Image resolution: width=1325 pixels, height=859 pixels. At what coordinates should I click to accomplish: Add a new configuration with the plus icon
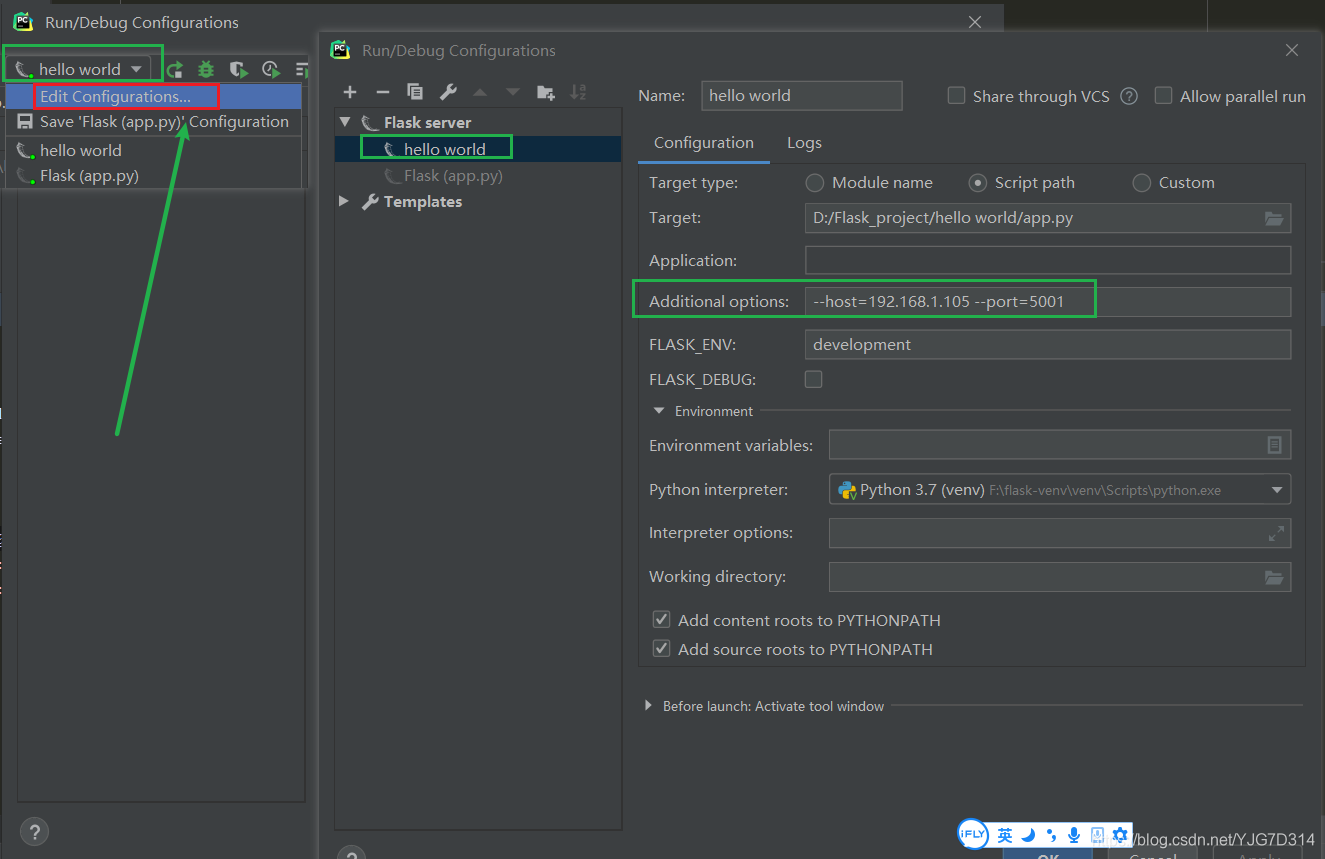350,92
